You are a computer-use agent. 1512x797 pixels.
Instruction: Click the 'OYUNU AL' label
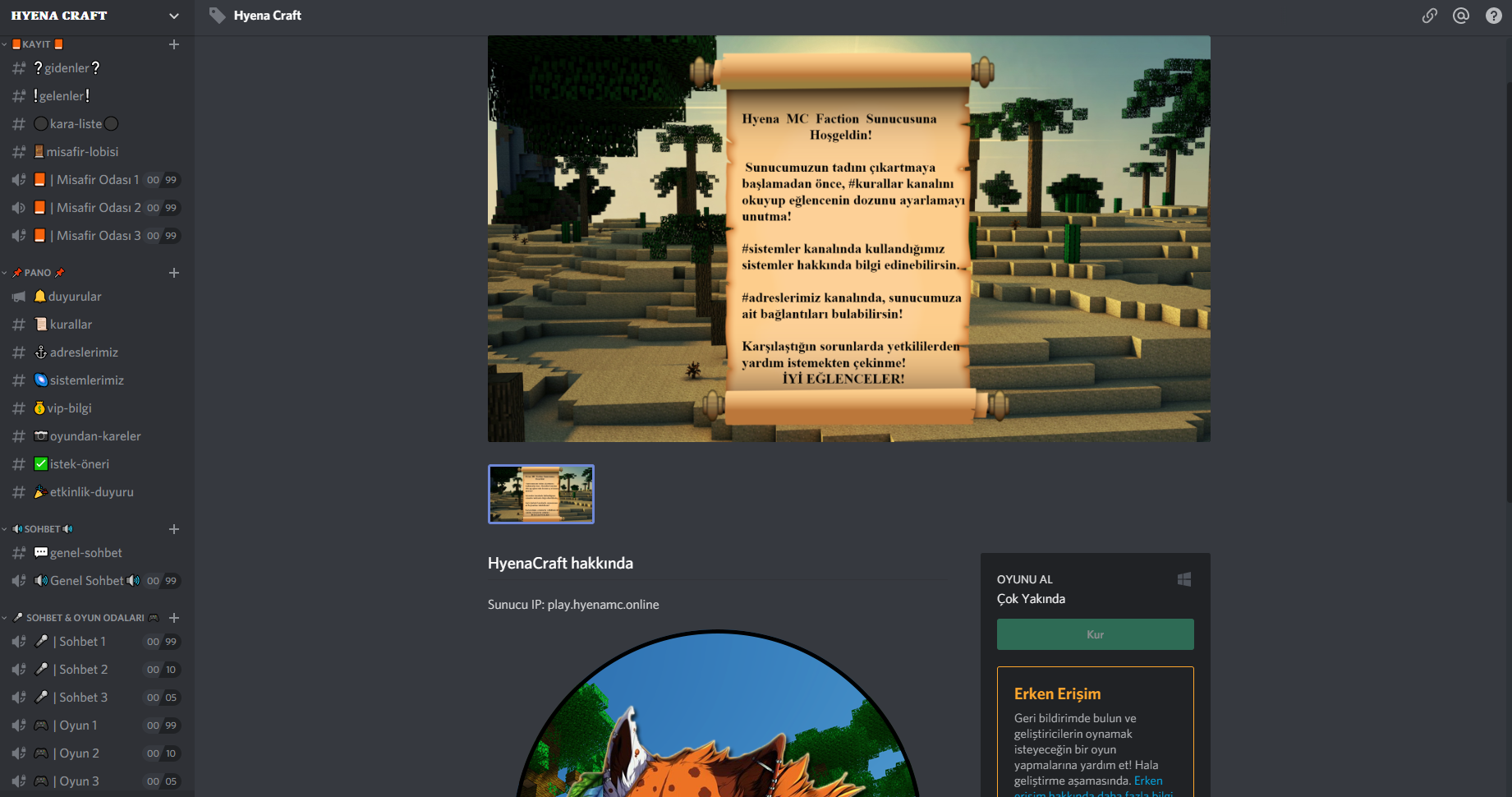[x=1025, y=579]
